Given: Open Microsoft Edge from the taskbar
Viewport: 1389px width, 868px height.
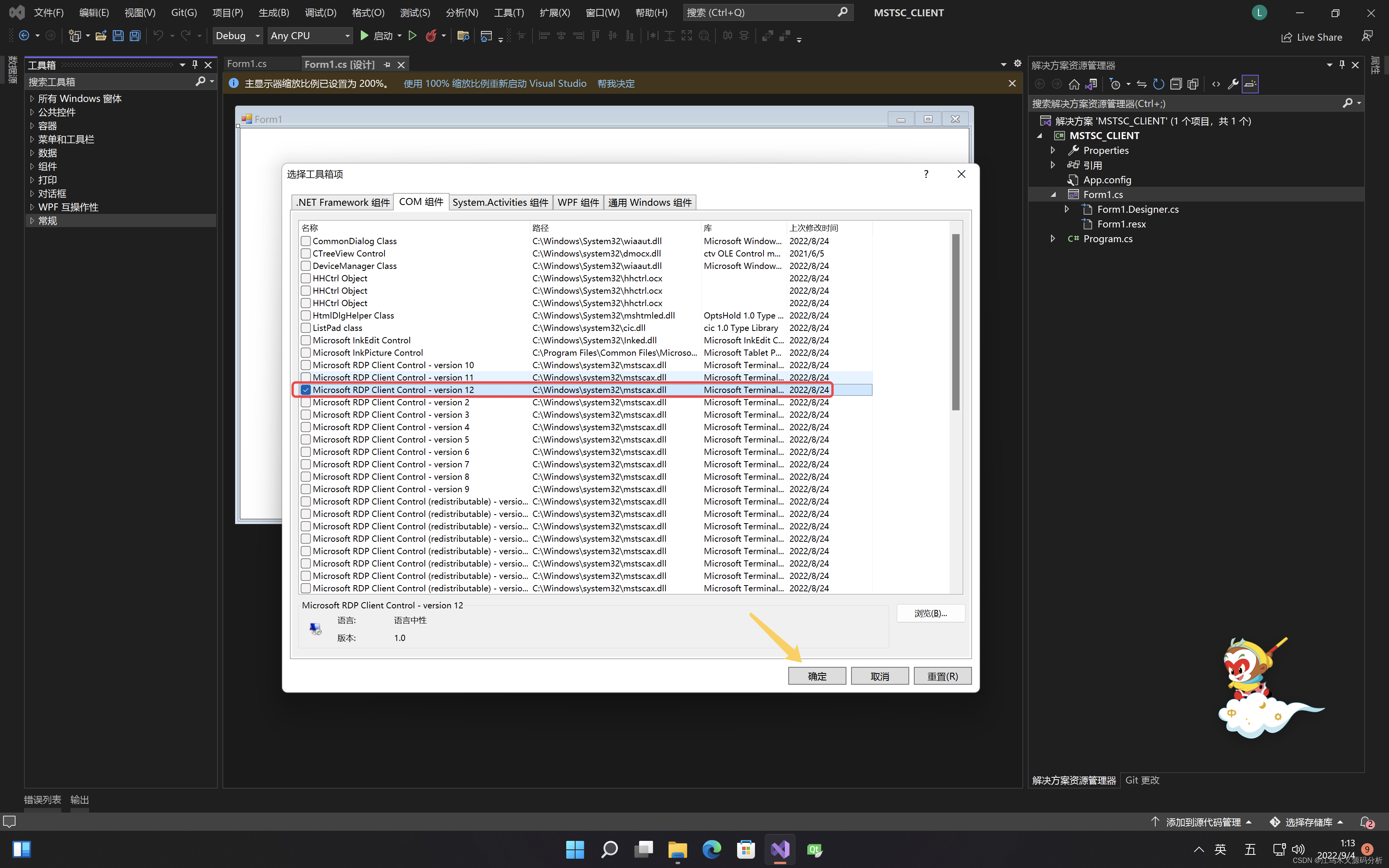Looking at the screenshot, I should pos(712,849).
